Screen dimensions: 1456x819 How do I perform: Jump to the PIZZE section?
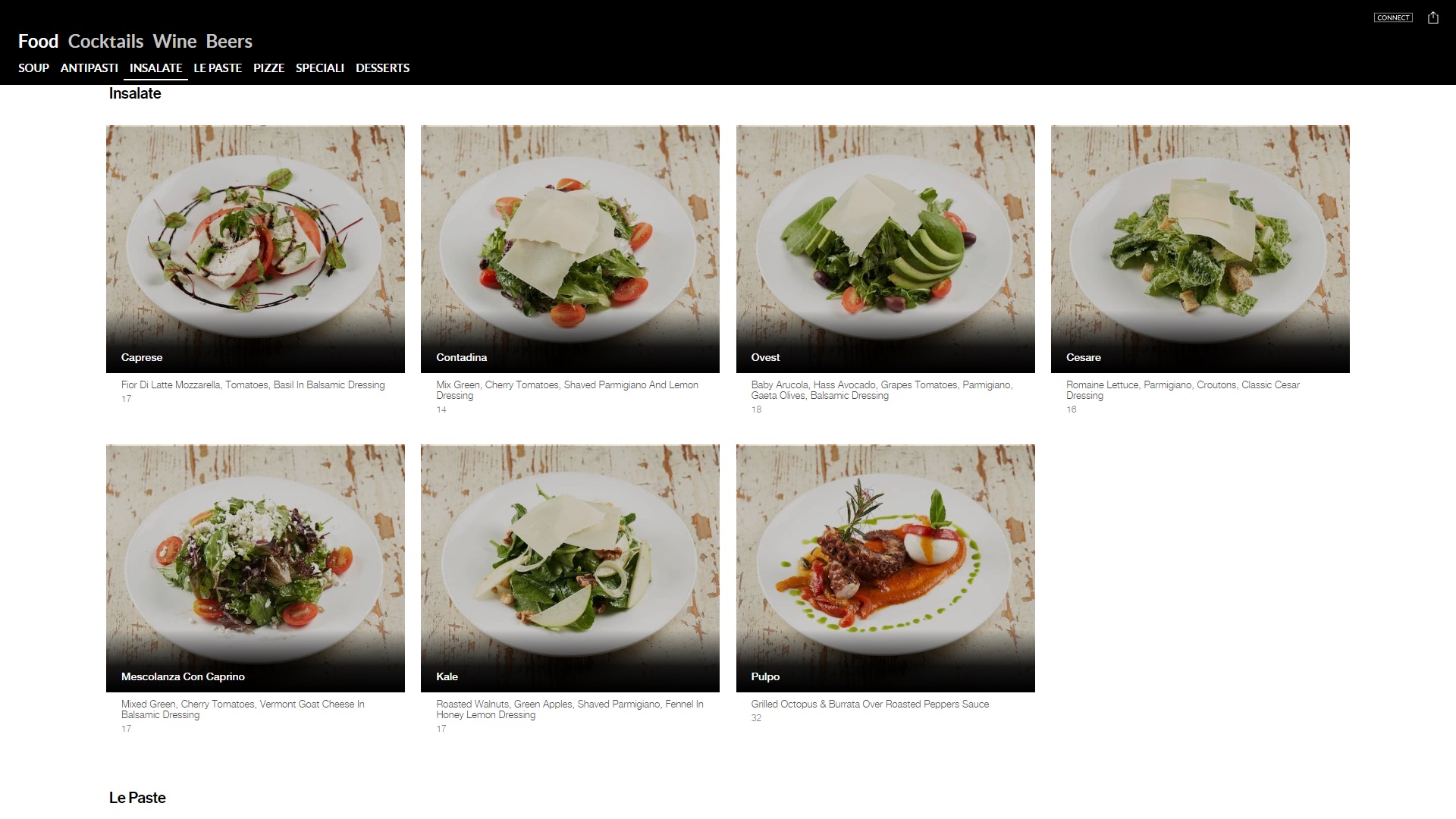268,67
